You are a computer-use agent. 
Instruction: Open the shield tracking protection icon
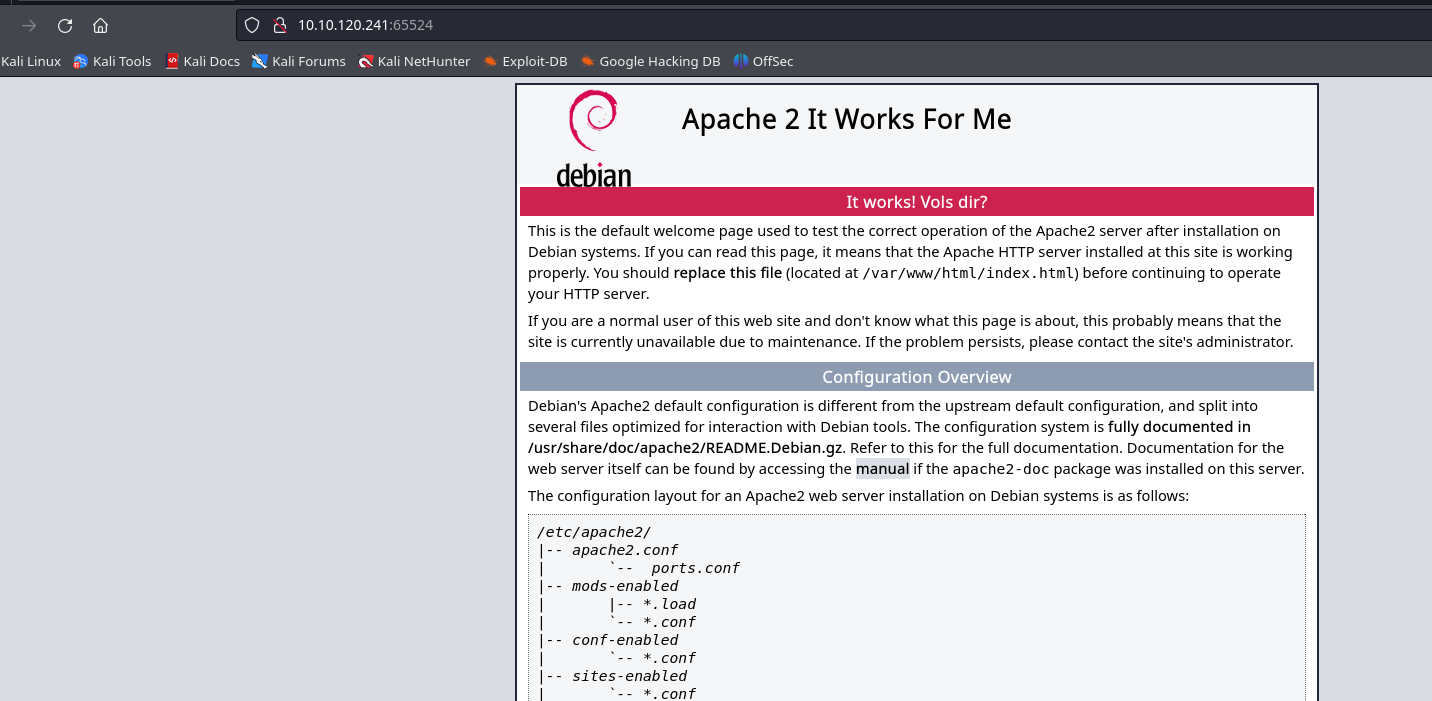click(x=252, y=25)
